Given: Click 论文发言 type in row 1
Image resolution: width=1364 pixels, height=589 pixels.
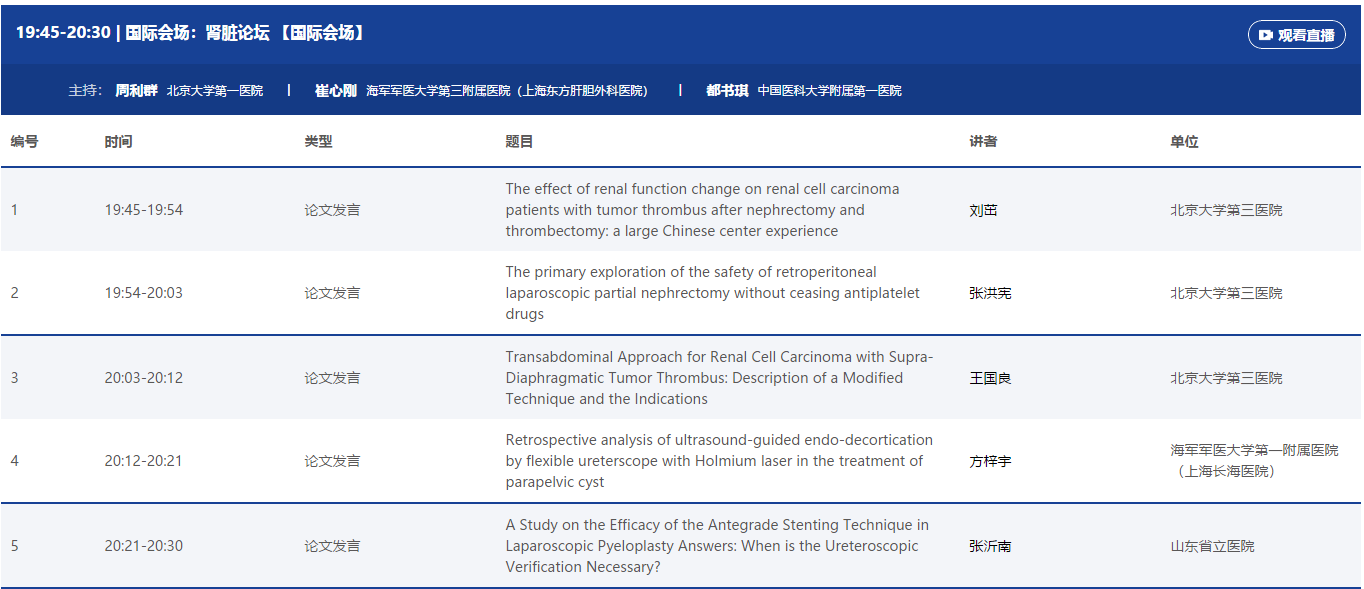Looking at the screenshot, I should pyautogui.click(x=332, y=210).
